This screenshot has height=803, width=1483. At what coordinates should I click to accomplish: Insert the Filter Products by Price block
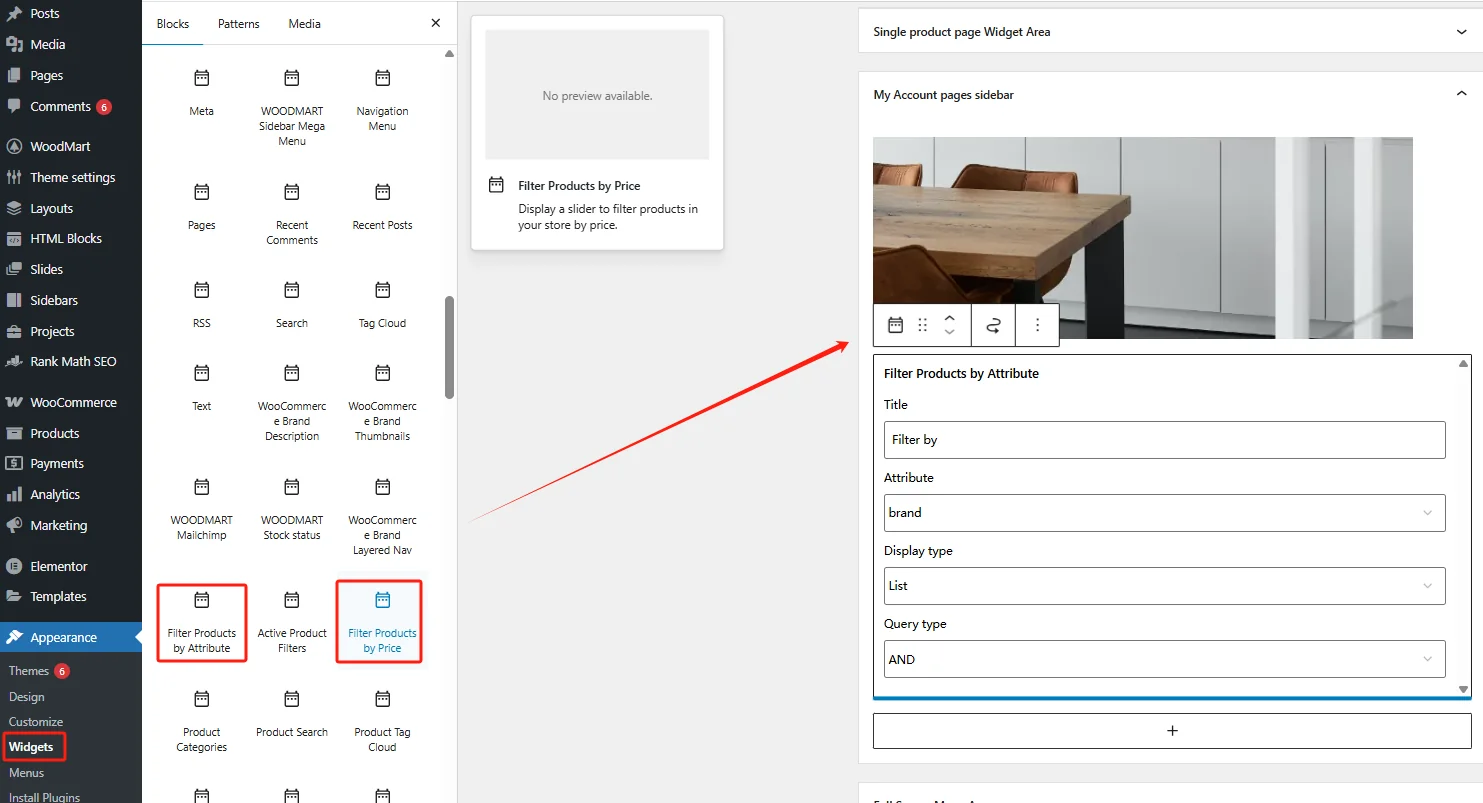pos(379,621)
